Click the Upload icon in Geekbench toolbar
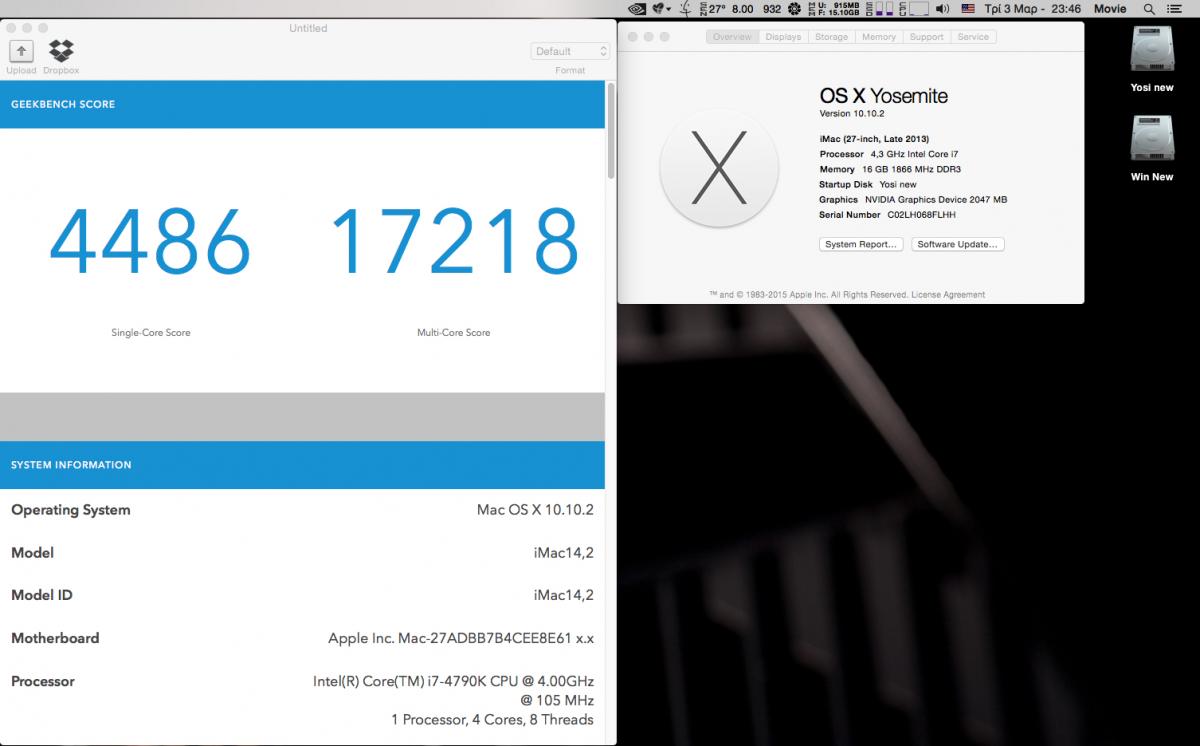This screenshot has width=1200, height=746. 21,51
